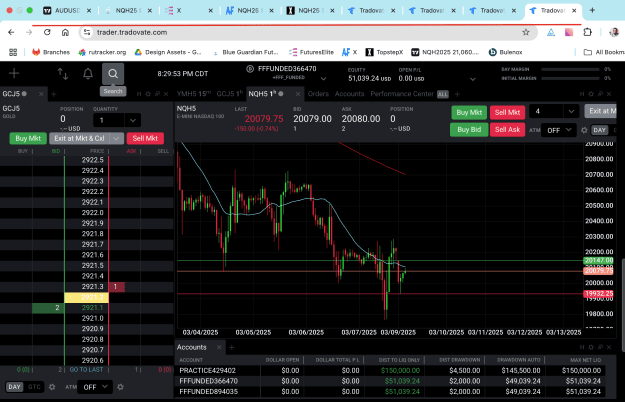Open Accounts panel settings gear icon

591,347
